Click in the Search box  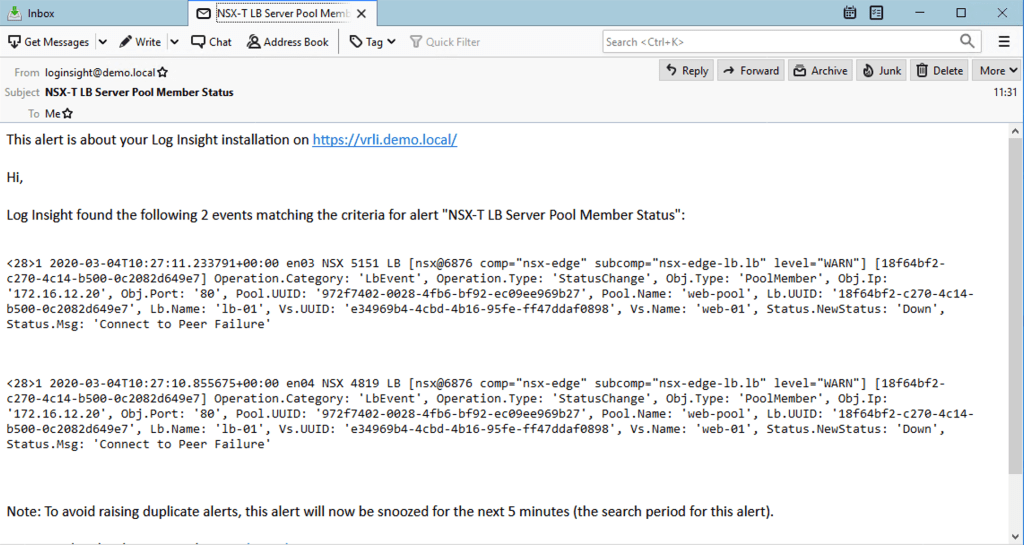pos(780,42)
